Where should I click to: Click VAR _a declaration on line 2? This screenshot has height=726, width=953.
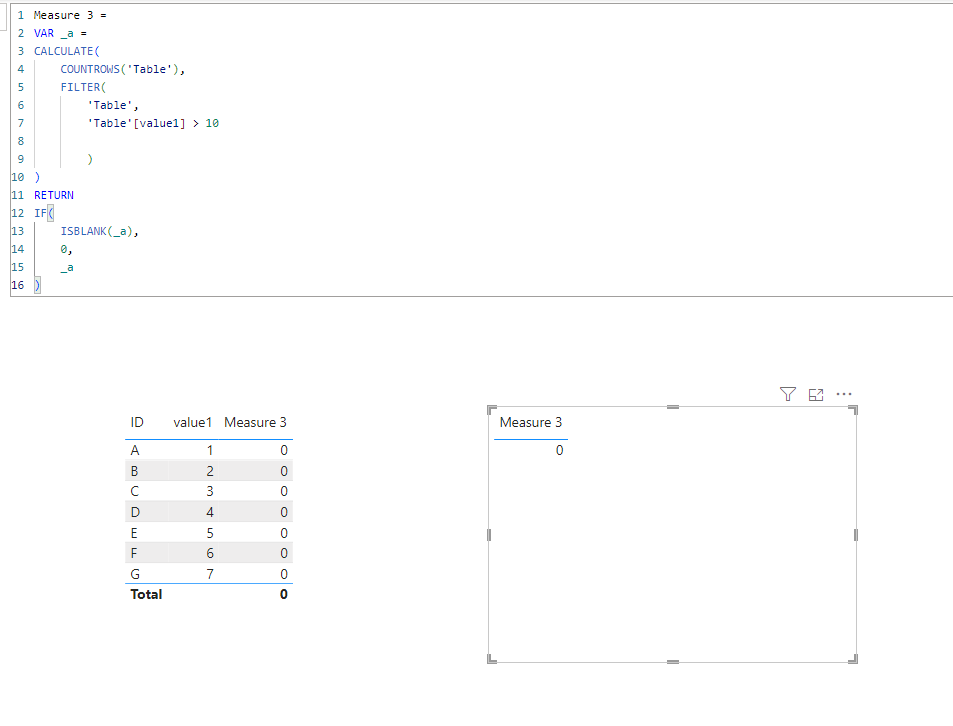pyautogui.click(x=60, y=33)
